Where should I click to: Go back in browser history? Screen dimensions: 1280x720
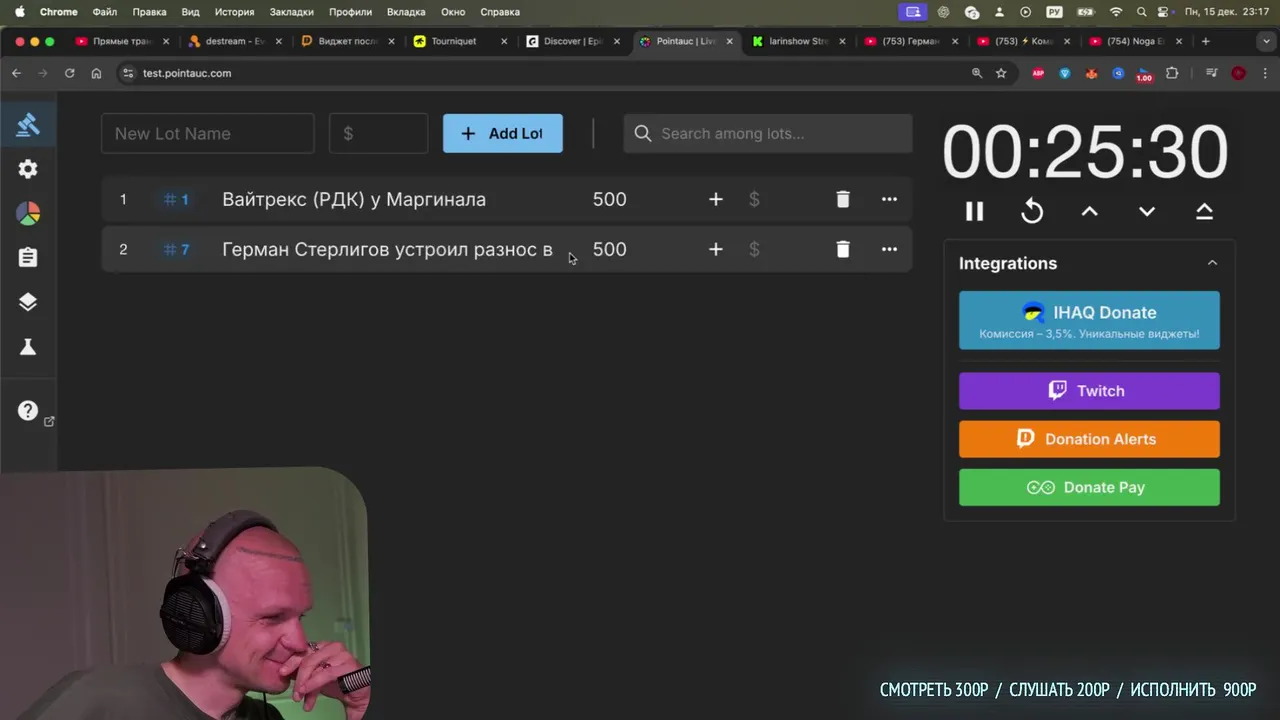pos(16,73)
